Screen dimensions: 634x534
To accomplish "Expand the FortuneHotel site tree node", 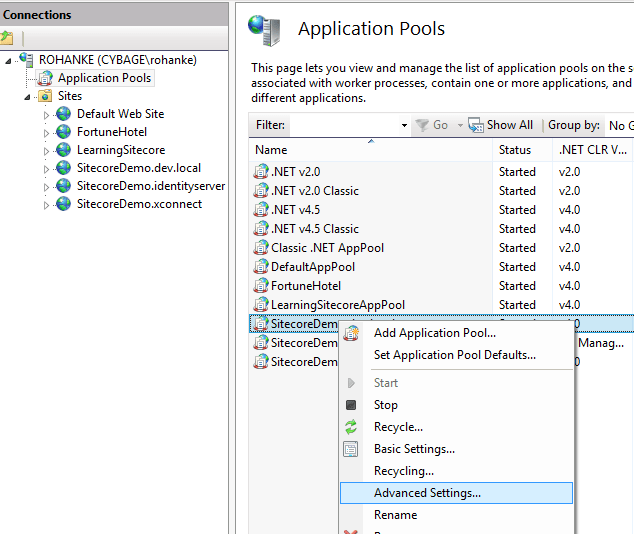I will pyautogui.click(x=46, y=132).
